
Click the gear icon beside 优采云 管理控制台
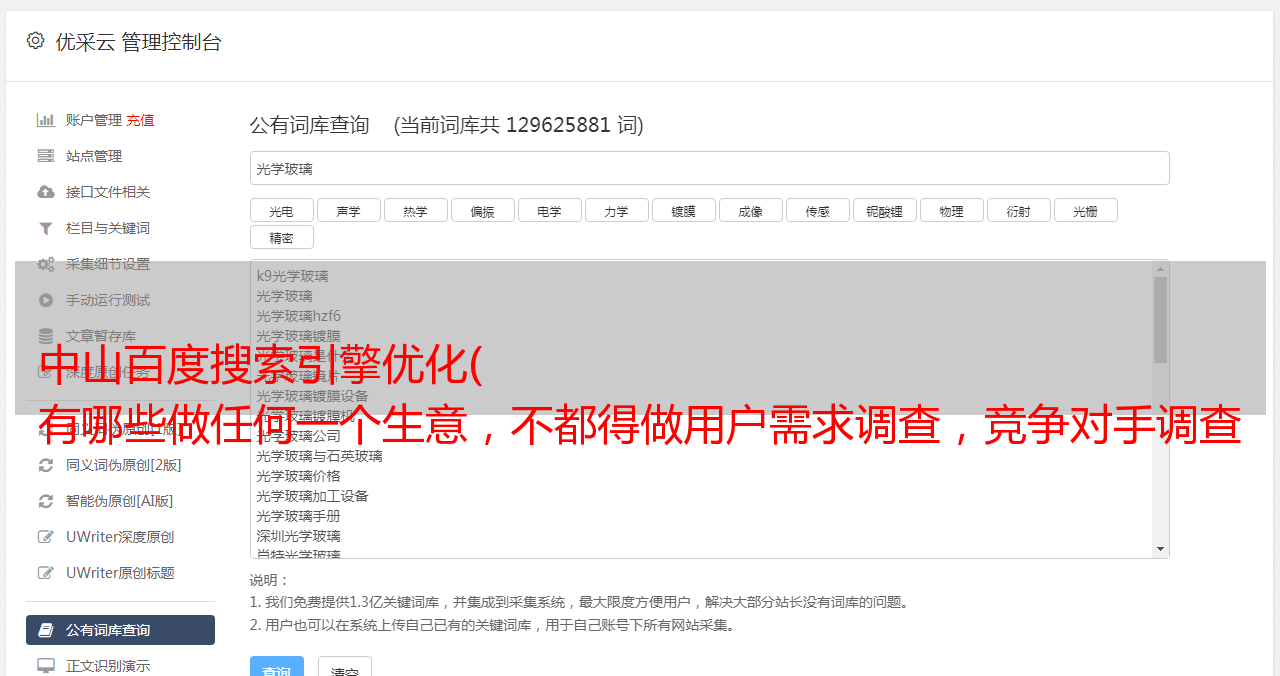[36, 41]
